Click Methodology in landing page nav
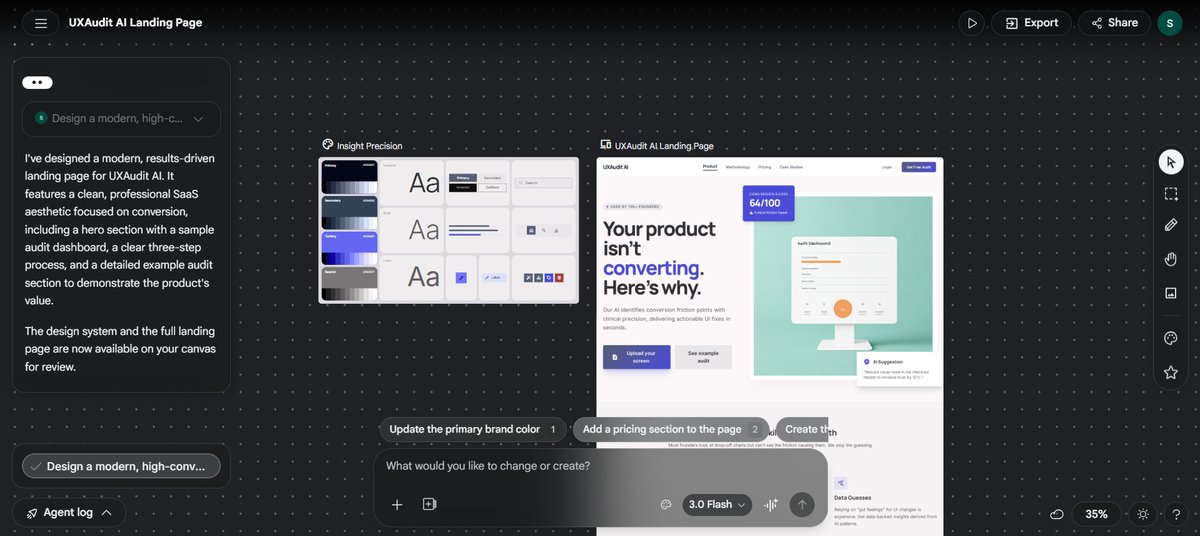The image size is (1200, 536). click(x=738, y=167)
